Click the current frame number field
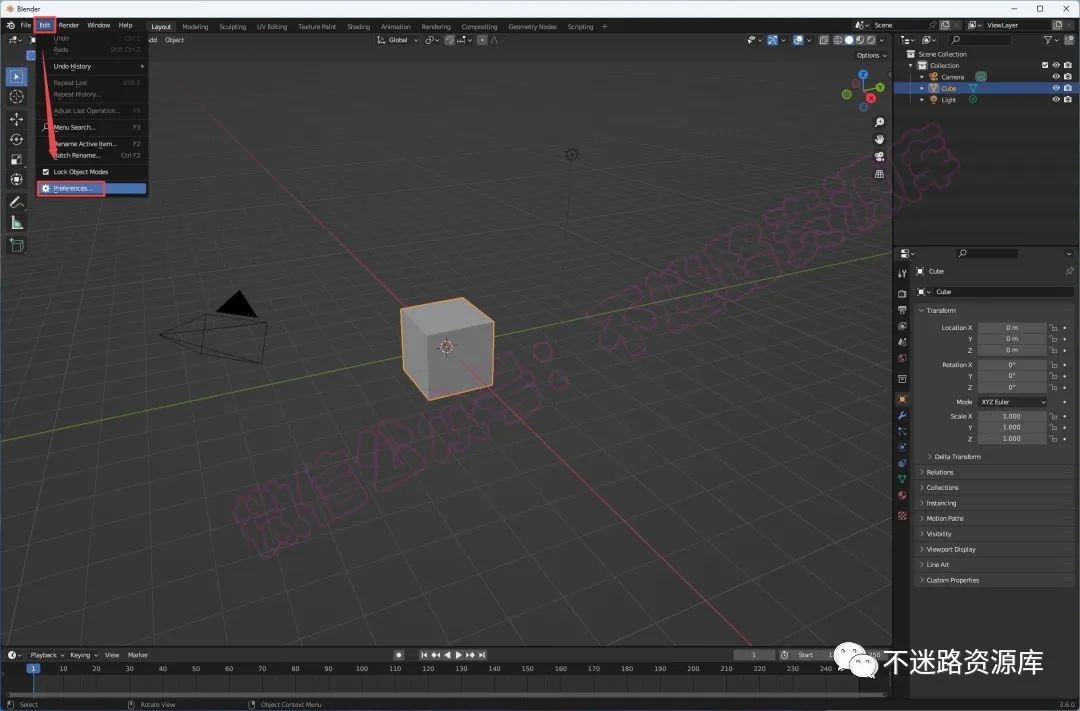Screen dimensions: 1080x711 (754, 655)
